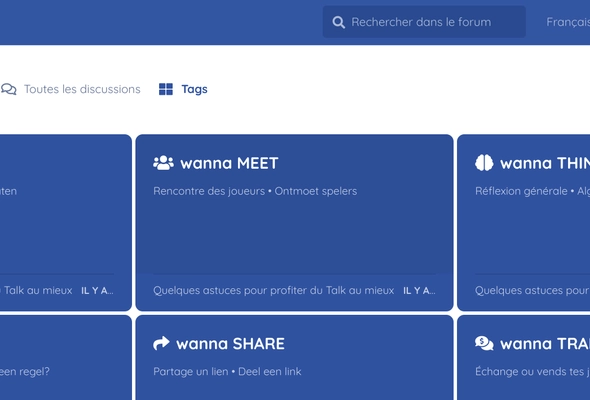Click the magnifying glass search icon
Screen dimensions: 590x400
(x=338, y=22)
